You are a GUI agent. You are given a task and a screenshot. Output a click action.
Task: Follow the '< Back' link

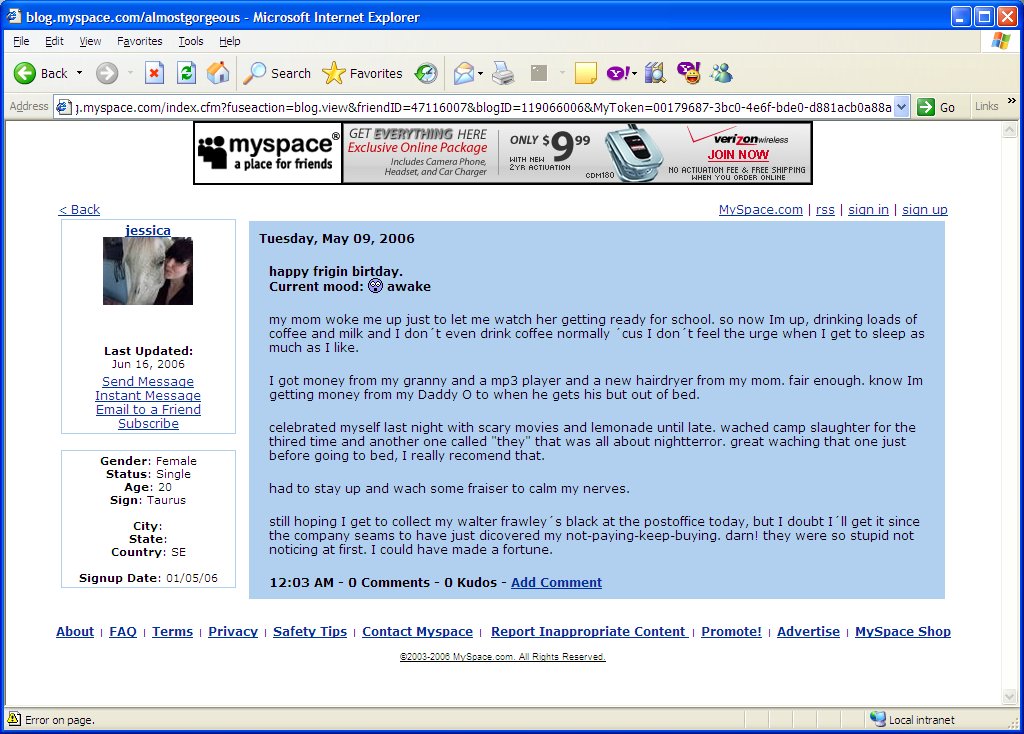[x=80, y=210]
